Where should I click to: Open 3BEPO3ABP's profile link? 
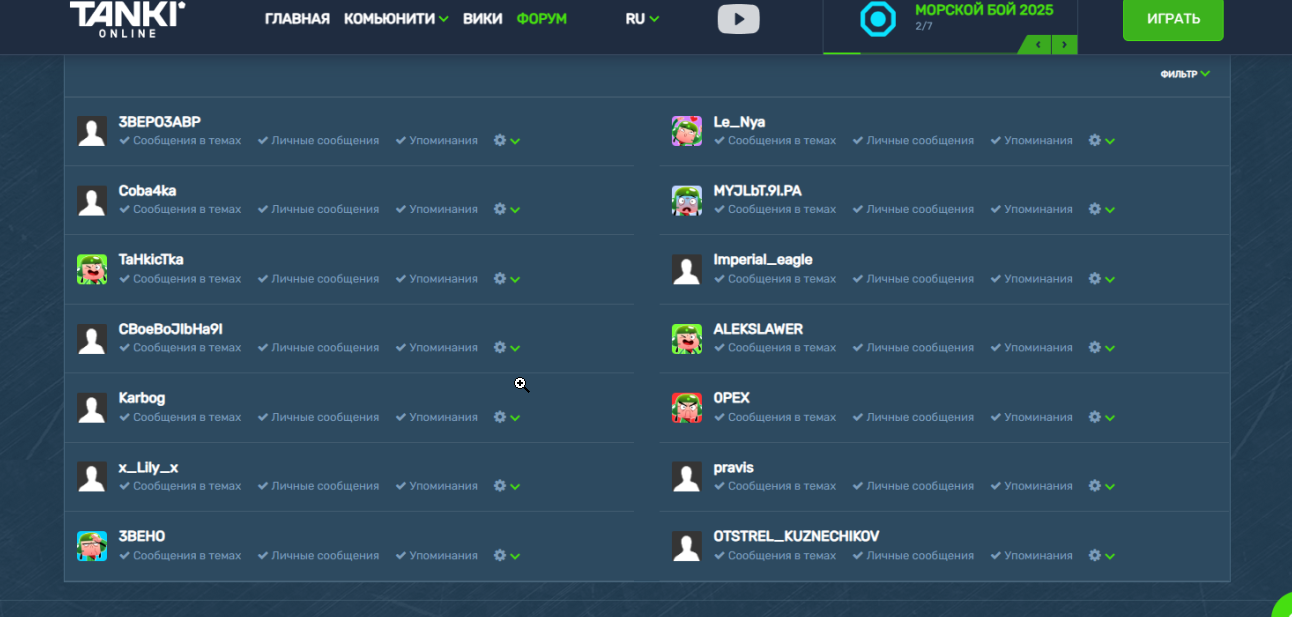(160, 122)
